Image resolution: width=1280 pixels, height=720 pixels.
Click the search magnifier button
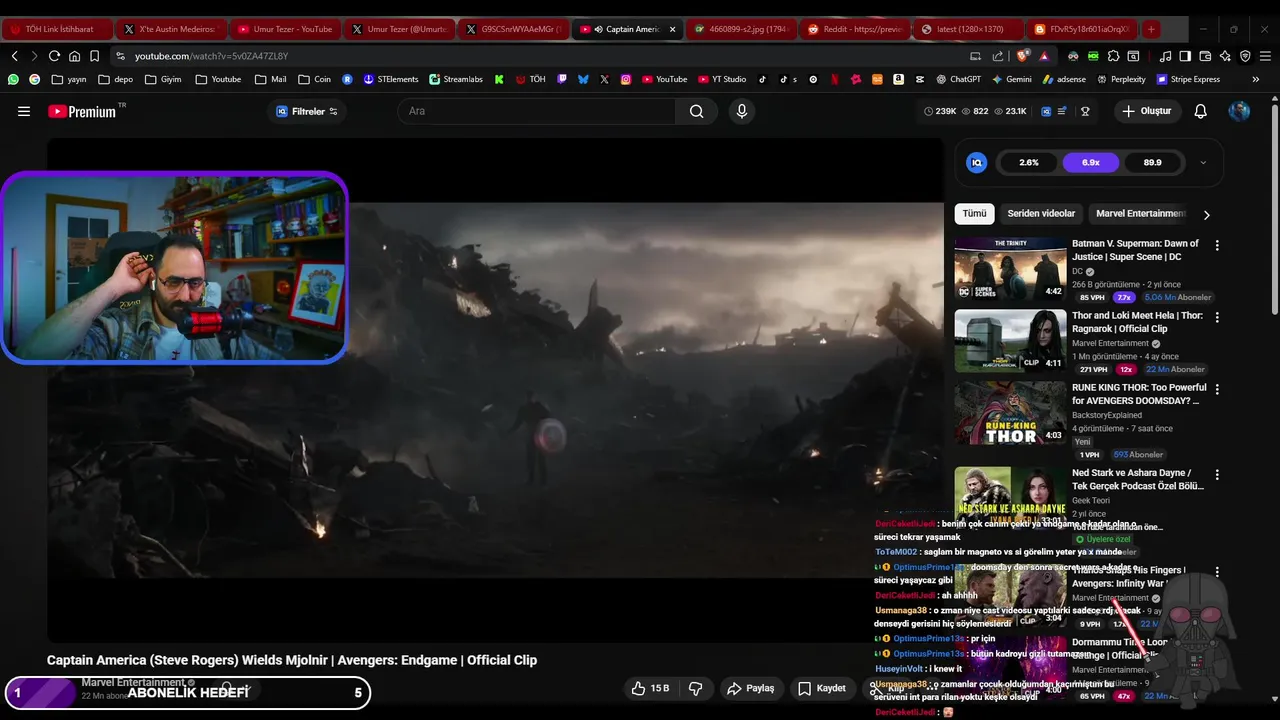pos(696,111)
